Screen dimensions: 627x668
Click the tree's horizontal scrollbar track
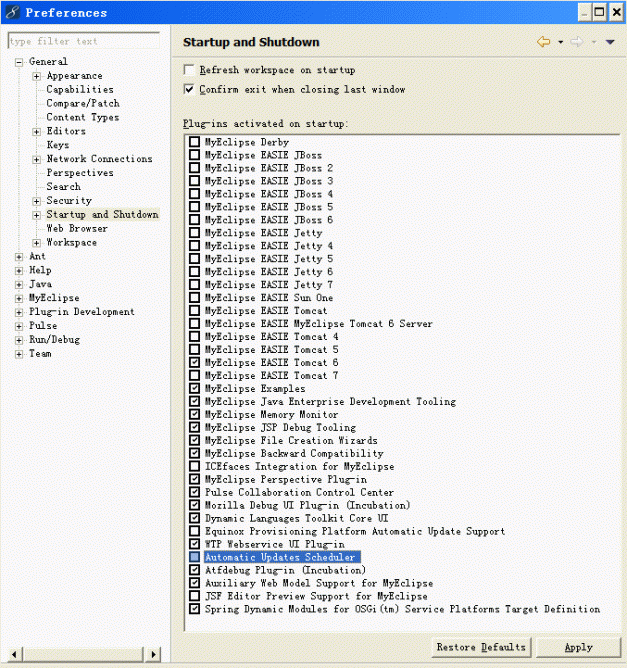83,654
